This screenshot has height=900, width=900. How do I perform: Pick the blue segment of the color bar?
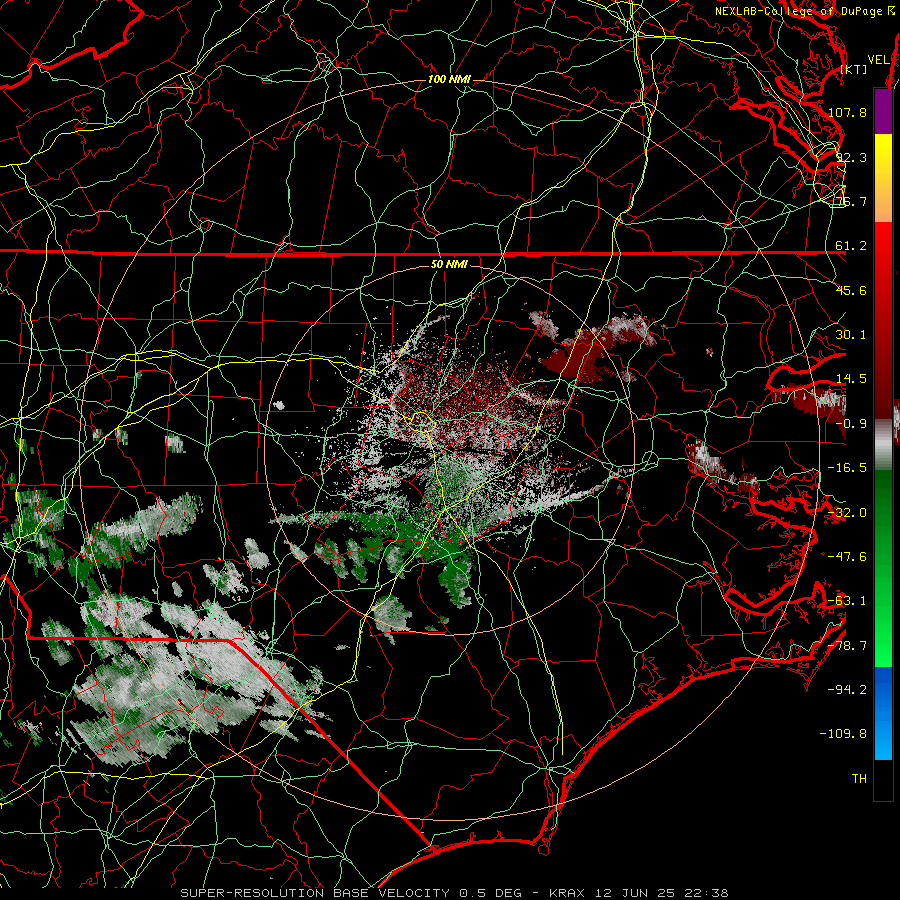(x=883, y=713)
